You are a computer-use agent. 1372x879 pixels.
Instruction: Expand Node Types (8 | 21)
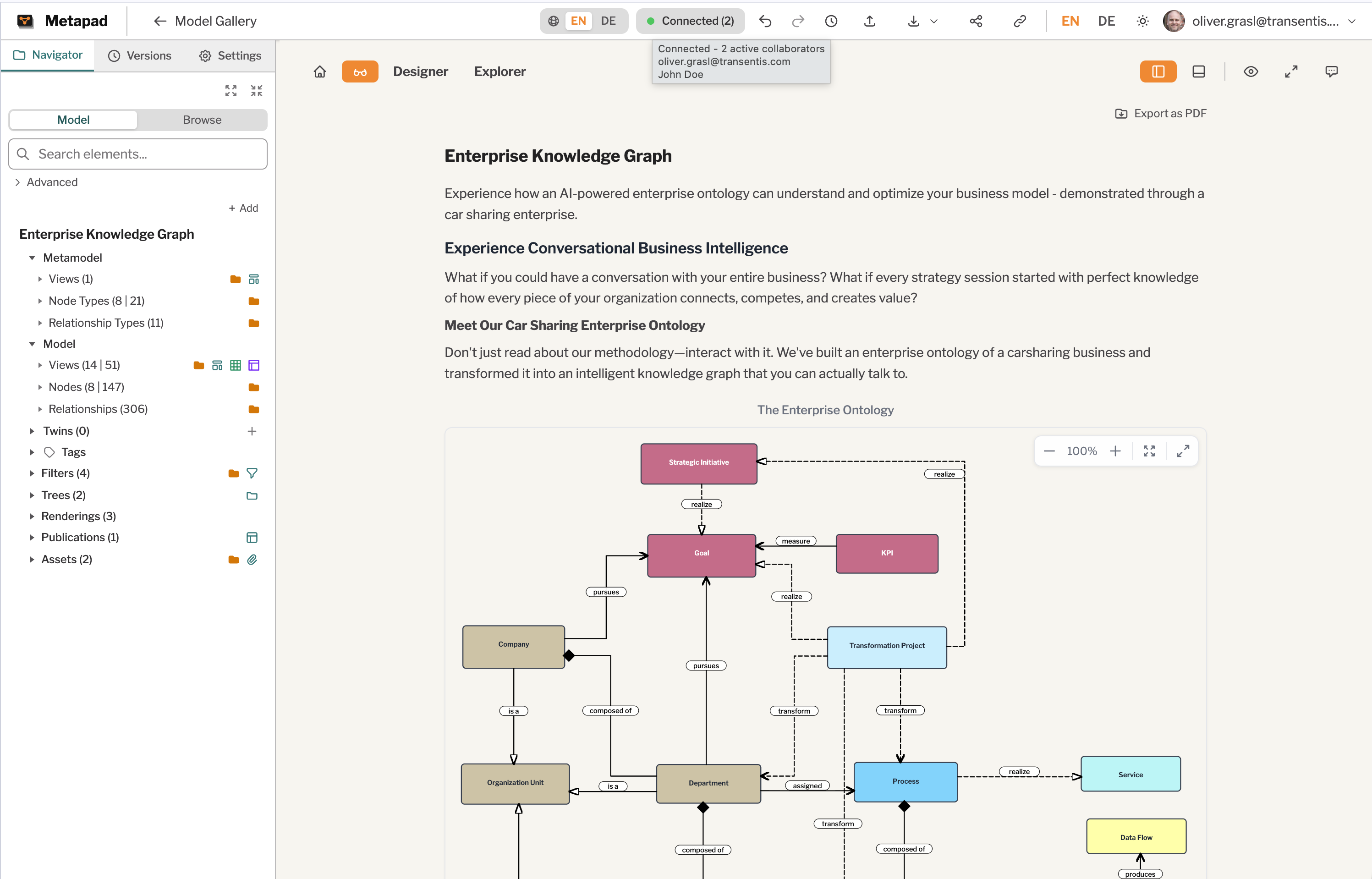pos(40,301)
